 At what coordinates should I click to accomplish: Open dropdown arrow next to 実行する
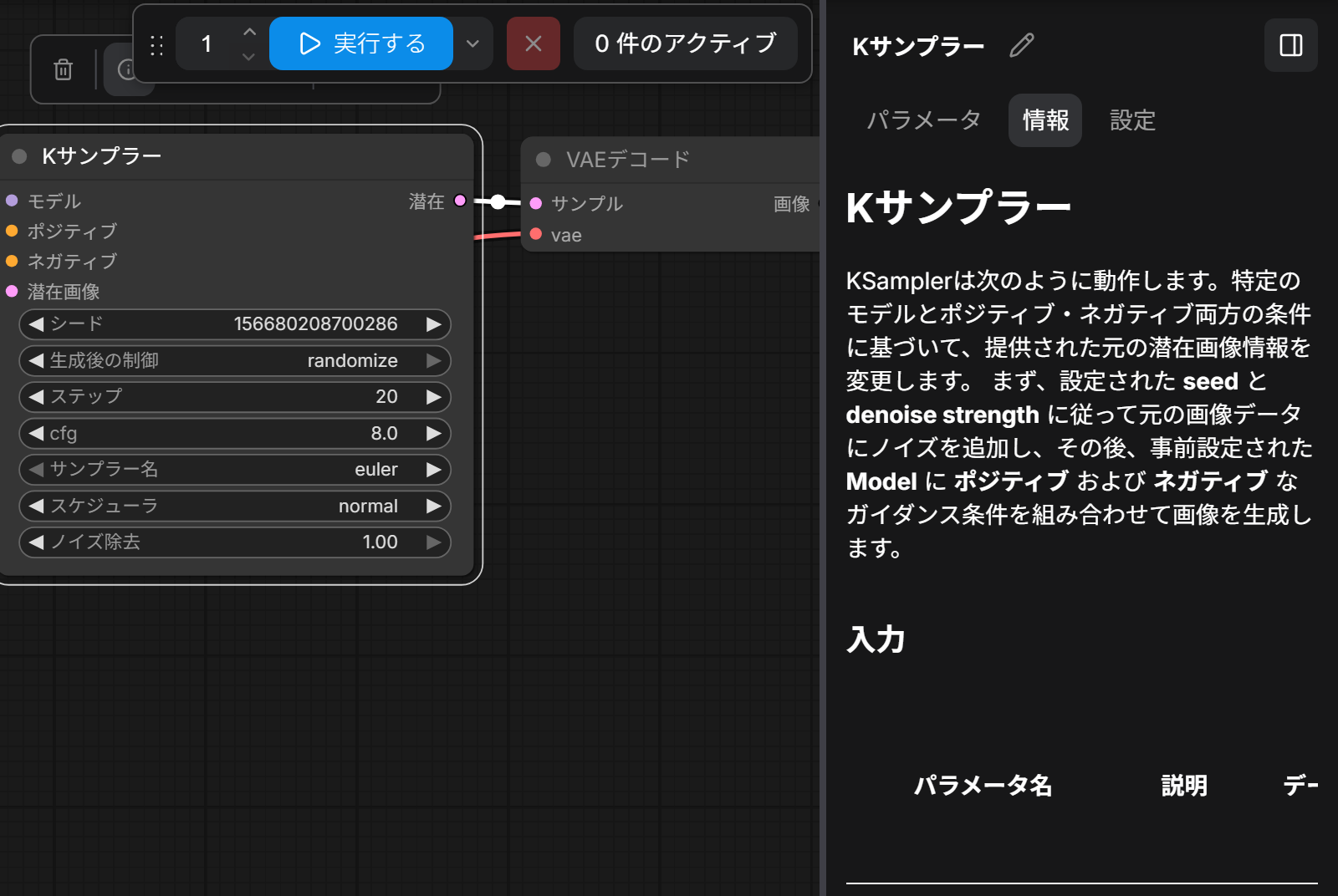coord(472,43)
